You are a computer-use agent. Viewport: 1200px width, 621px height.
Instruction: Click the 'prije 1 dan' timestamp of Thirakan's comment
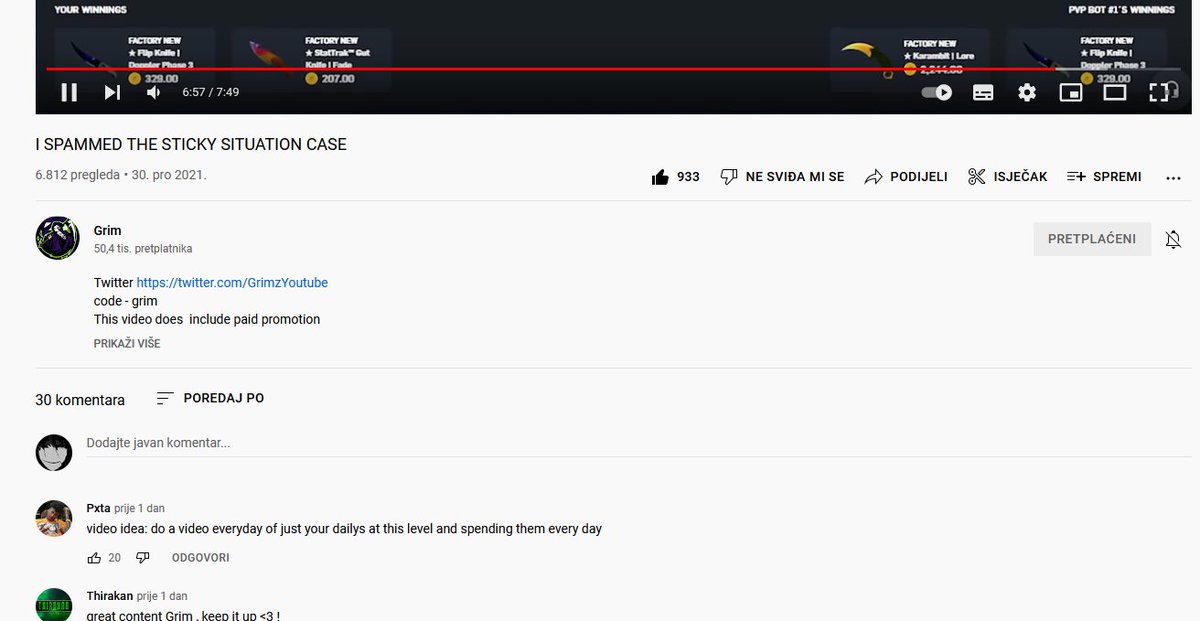(x=162, y=596)
